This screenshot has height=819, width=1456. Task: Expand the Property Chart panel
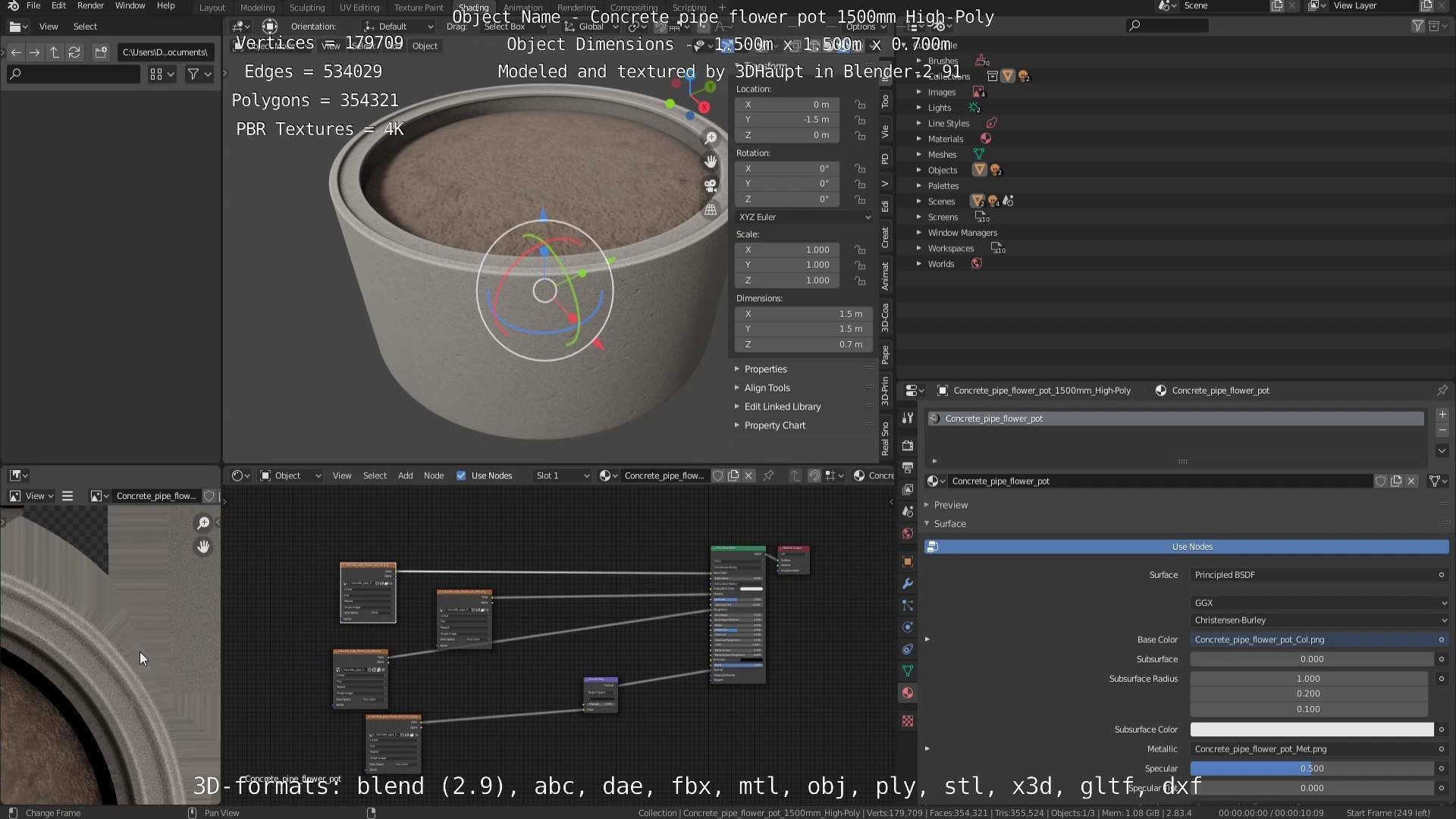click(x=774, y=425)
